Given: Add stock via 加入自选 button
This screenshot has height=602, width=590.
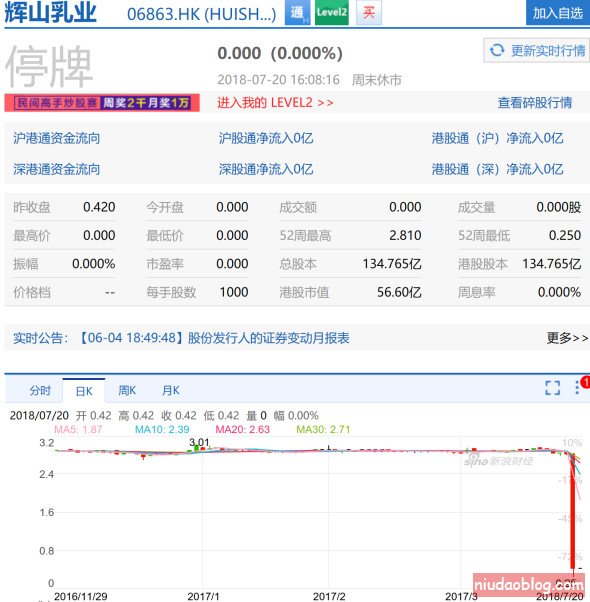Looking at the screenshot, I should pos(557,13).
